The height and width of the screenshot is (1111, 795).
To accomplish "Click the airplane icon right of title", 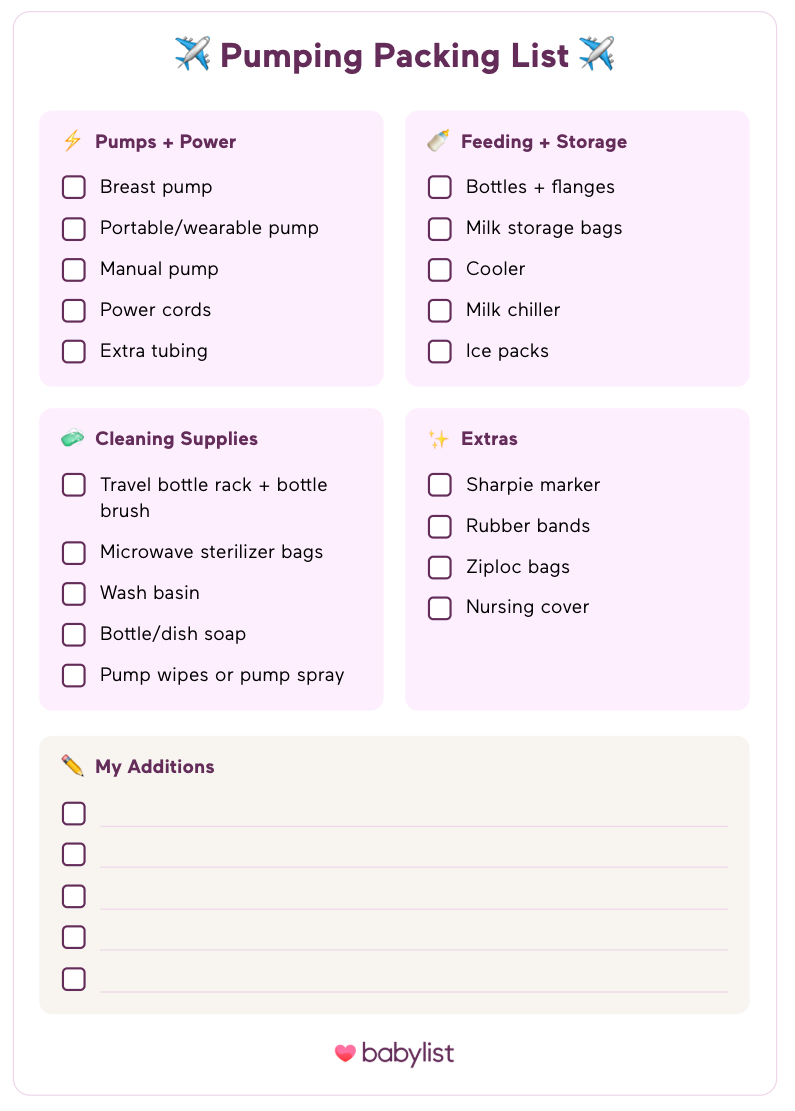I will click(596, 54).
